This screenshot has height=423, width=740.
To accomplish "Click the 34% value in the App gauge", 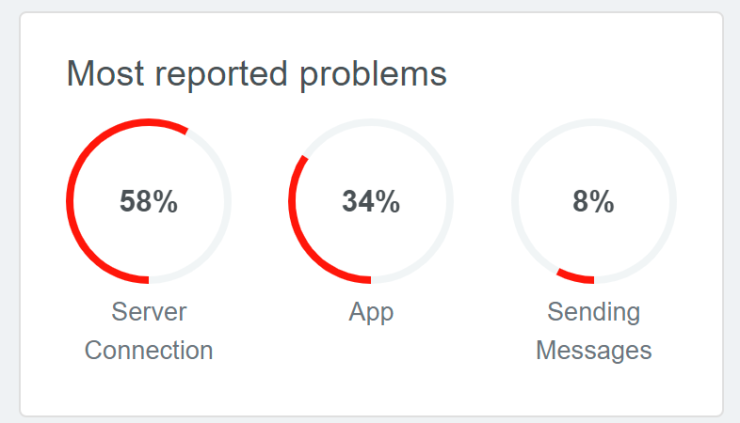I will point(371,201).
